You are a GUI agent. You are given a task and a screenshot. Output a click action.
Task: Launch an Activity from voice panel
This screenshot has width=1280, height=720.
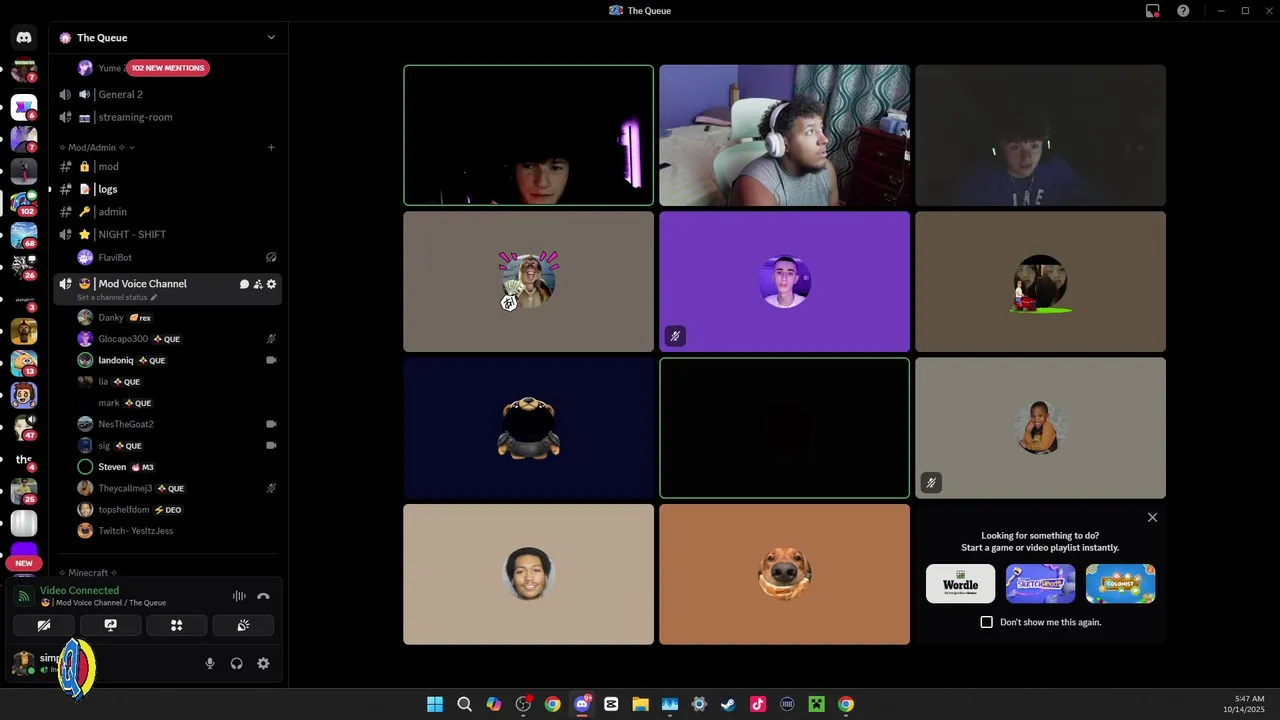click(176, 625)
